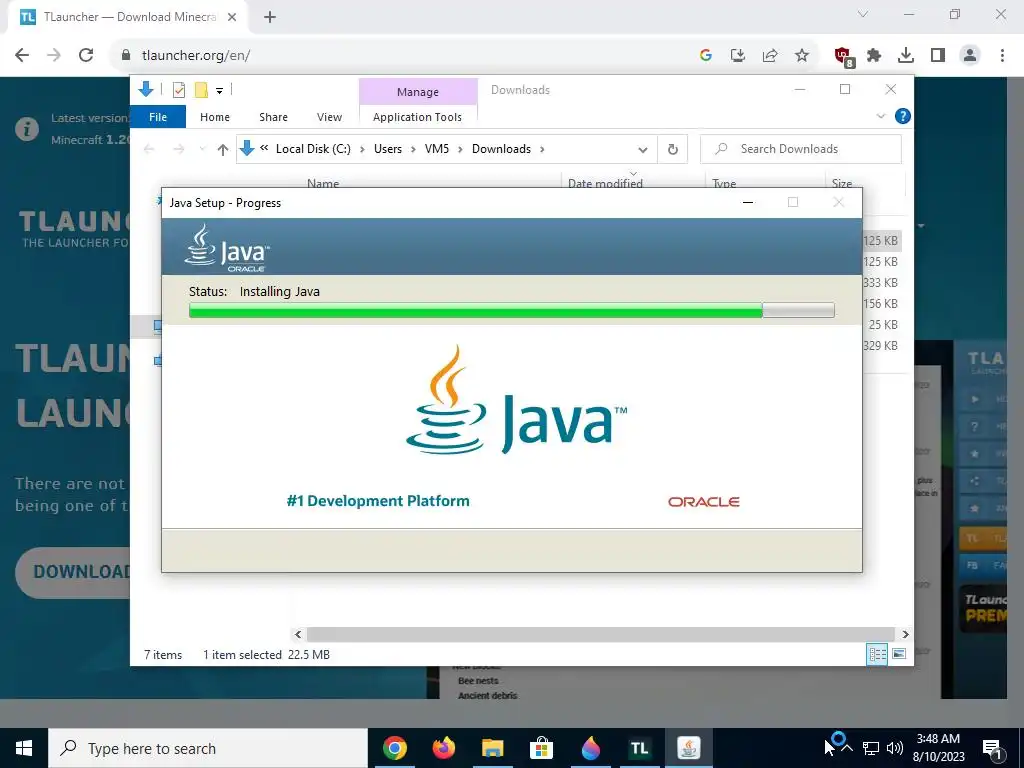This screenshot has width=1024, height=768.
Task: Open a new Chrome tab
Action: pyautogui.click(x=270, y=18)
